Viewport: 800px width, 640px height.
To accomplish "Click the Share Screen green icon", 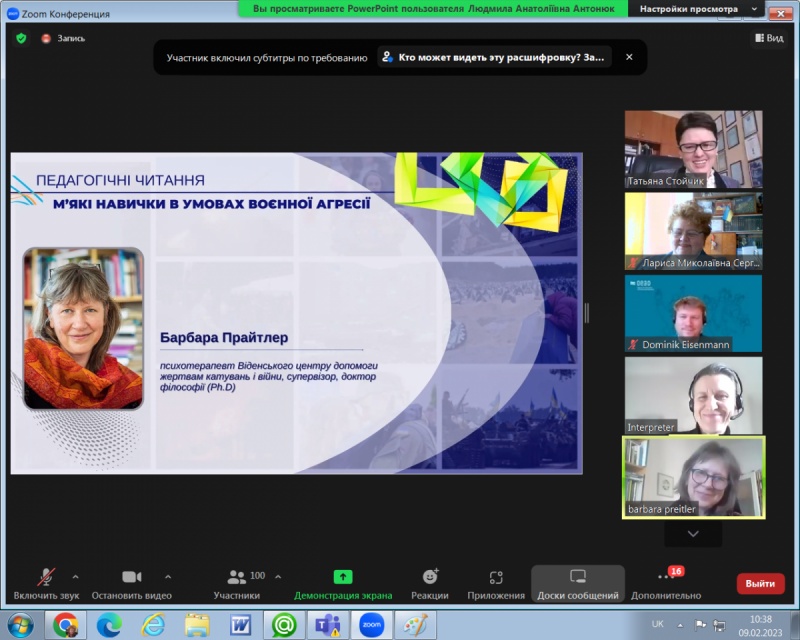I will (343, 577).
